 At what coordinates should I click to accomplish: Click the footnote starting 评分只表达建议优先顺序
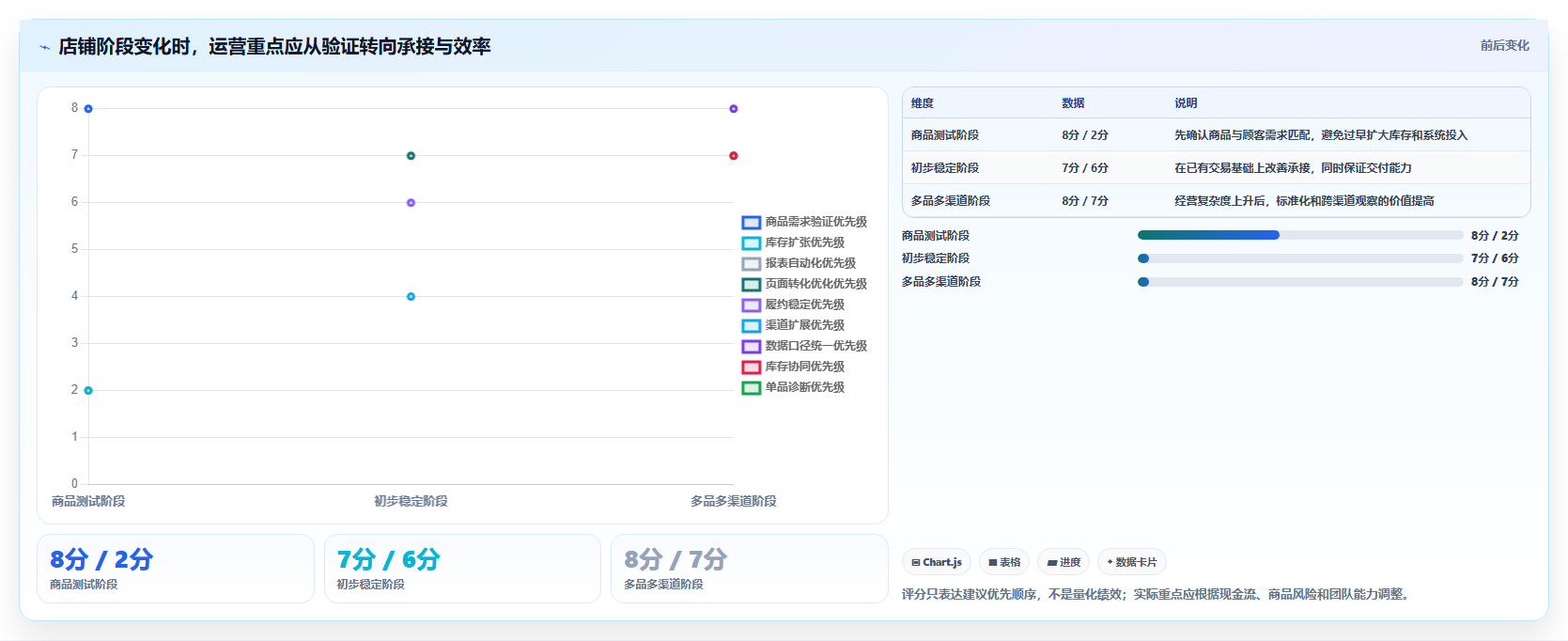pyautogui.click(x=1157, y=594)
